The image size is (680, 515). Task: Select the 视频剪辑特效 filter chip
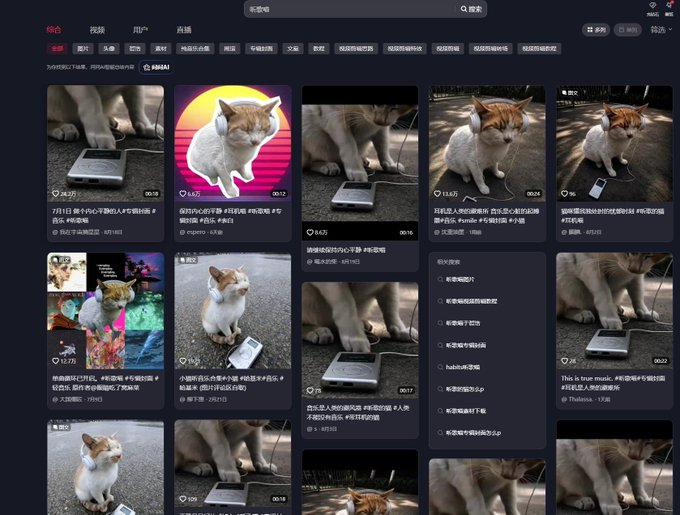click(405, 49)
